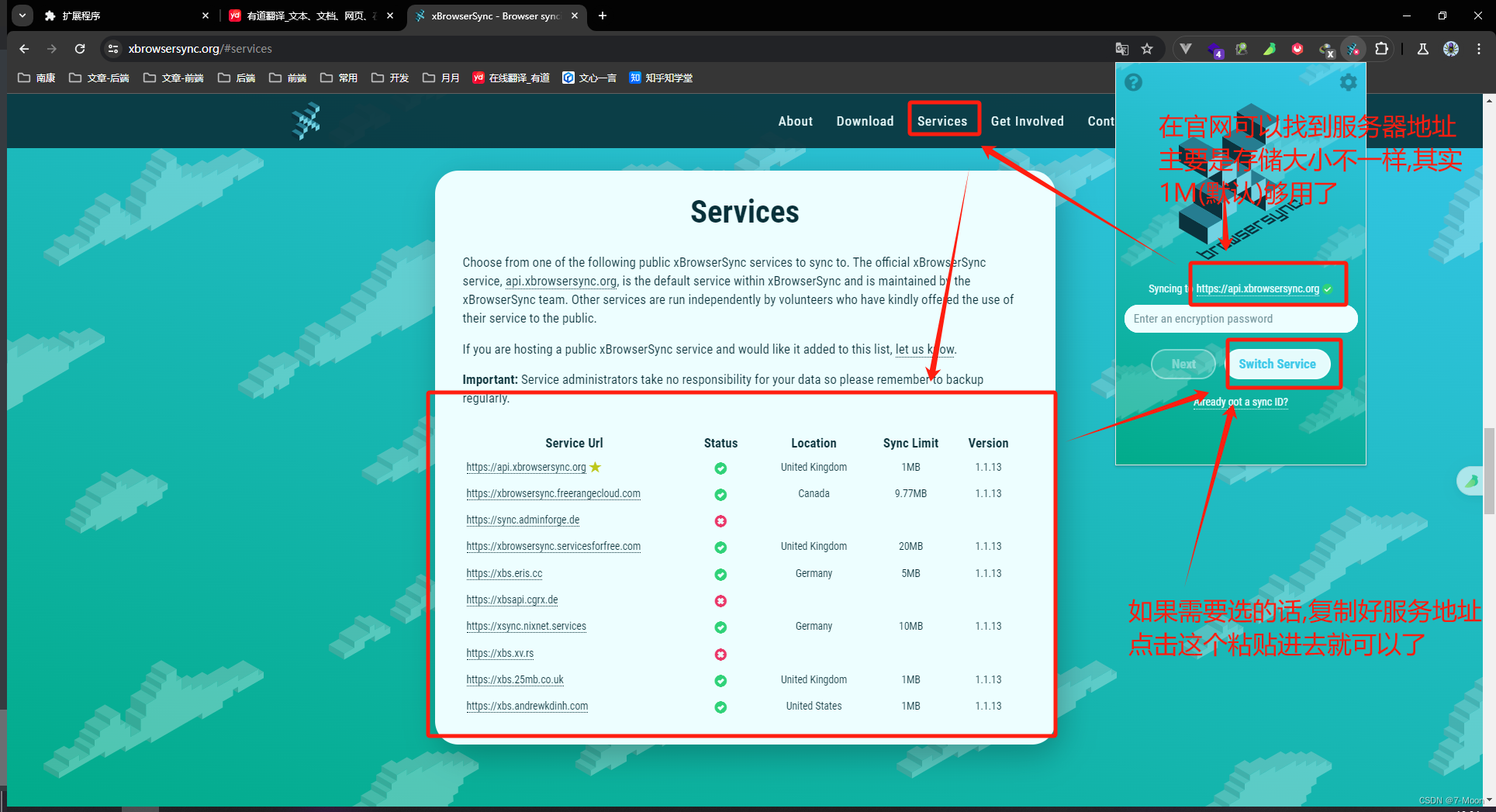Click the page vertical scrollbar thumb
1496x812 pixels.
pyautogui.click(x=1489, y=470)
